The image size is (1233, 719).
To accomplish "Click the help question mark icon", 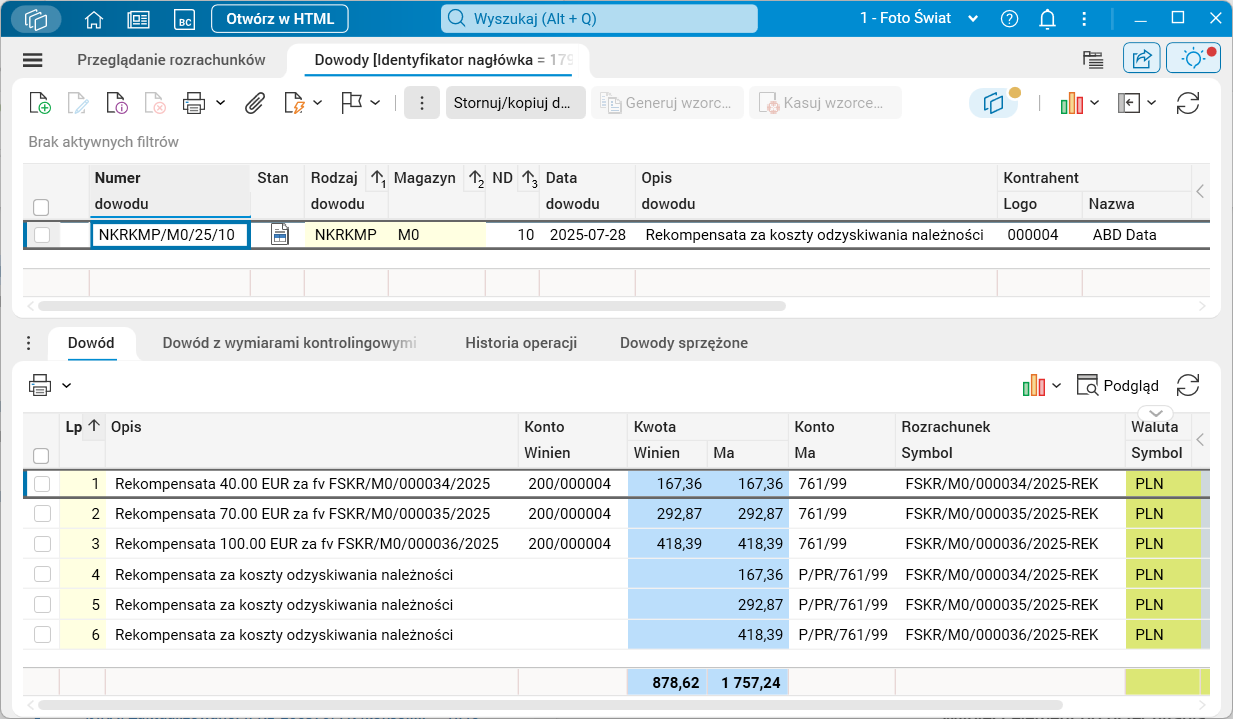I will pos(1009,19).
